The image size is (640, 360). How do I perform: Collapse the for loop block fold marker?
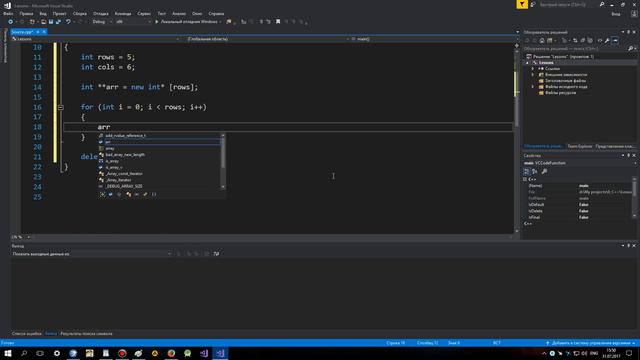(61, 107)
